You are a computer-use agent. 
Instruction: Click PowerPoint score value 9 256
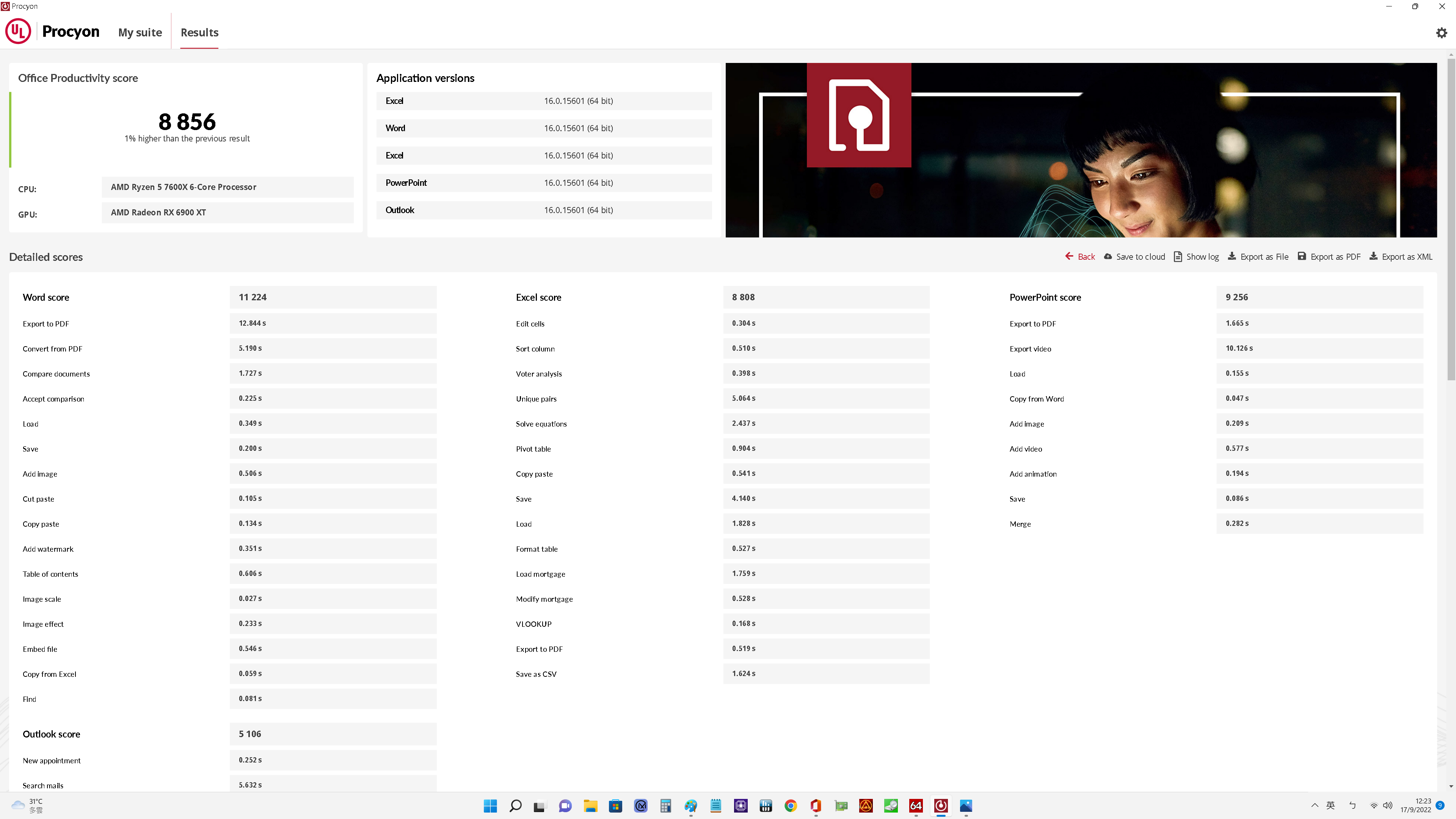pyautogui.click(x=1319, y=297)
